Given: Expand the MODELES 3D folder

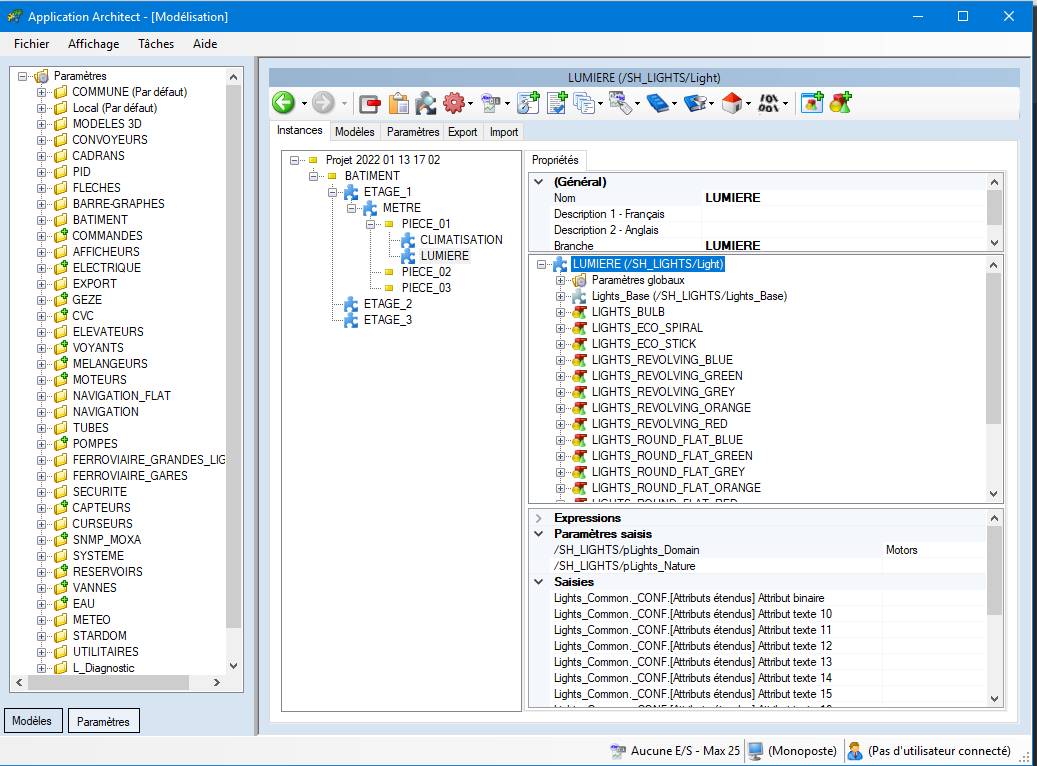Looking at the screenshot, I should pos(41,124).
